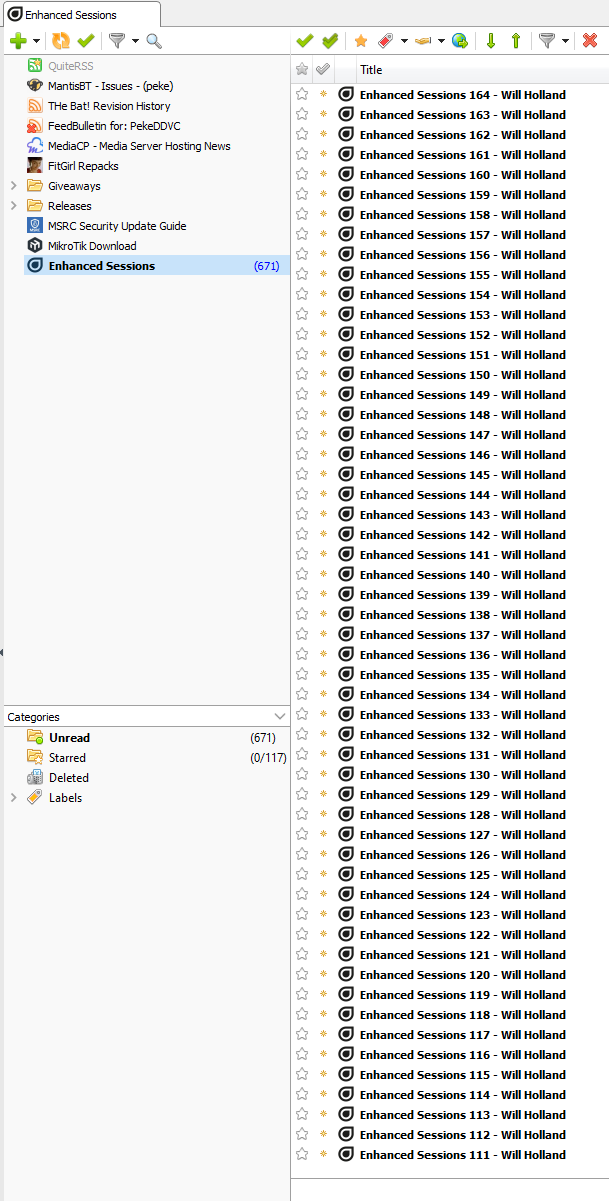Expand the Labels category
The width and height of the screenshot is (609, 1201).
click(x=13, y=798)
